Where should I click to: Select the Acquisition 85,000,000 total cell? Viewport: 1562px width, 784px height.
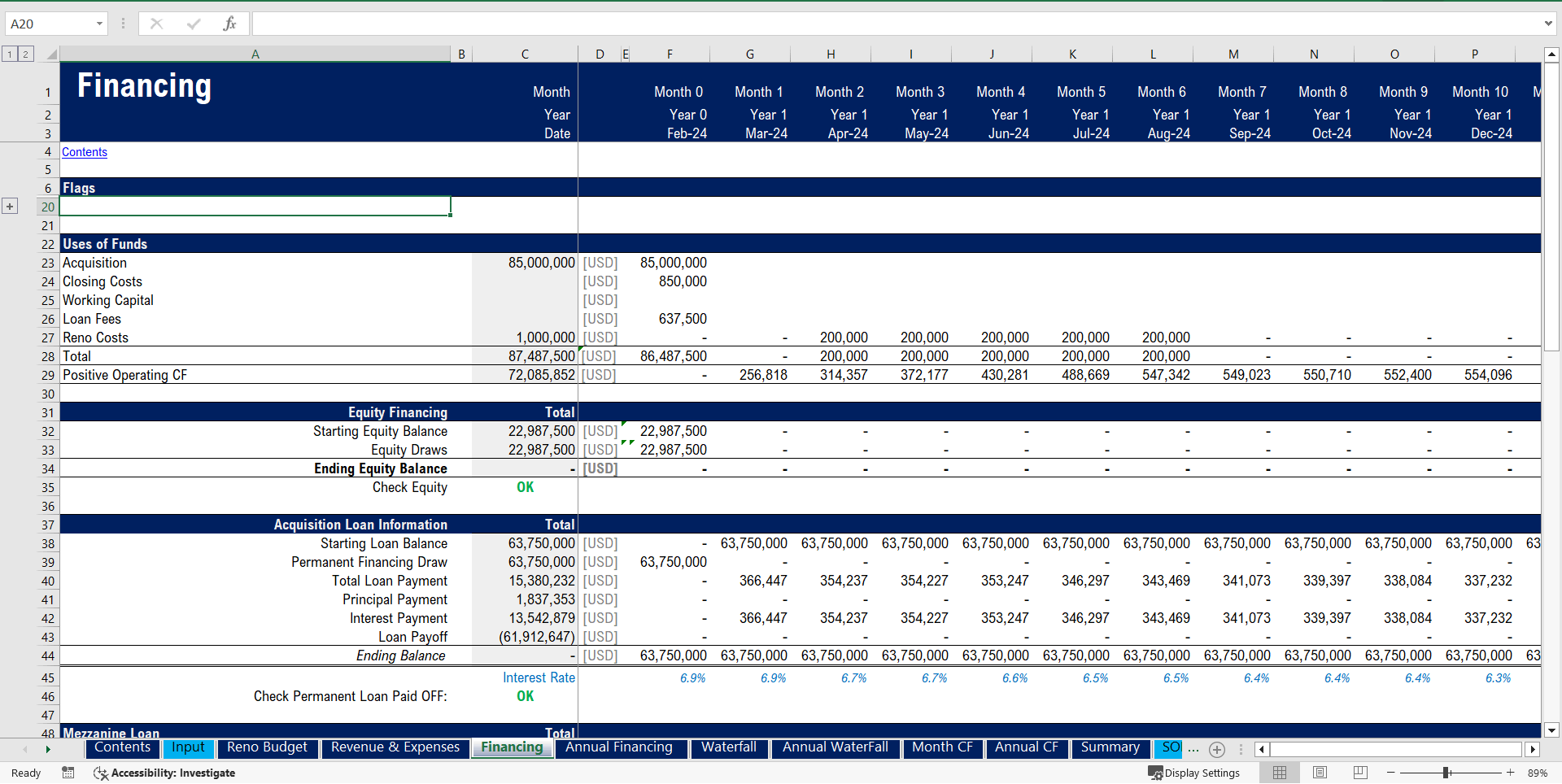[525, 263]
